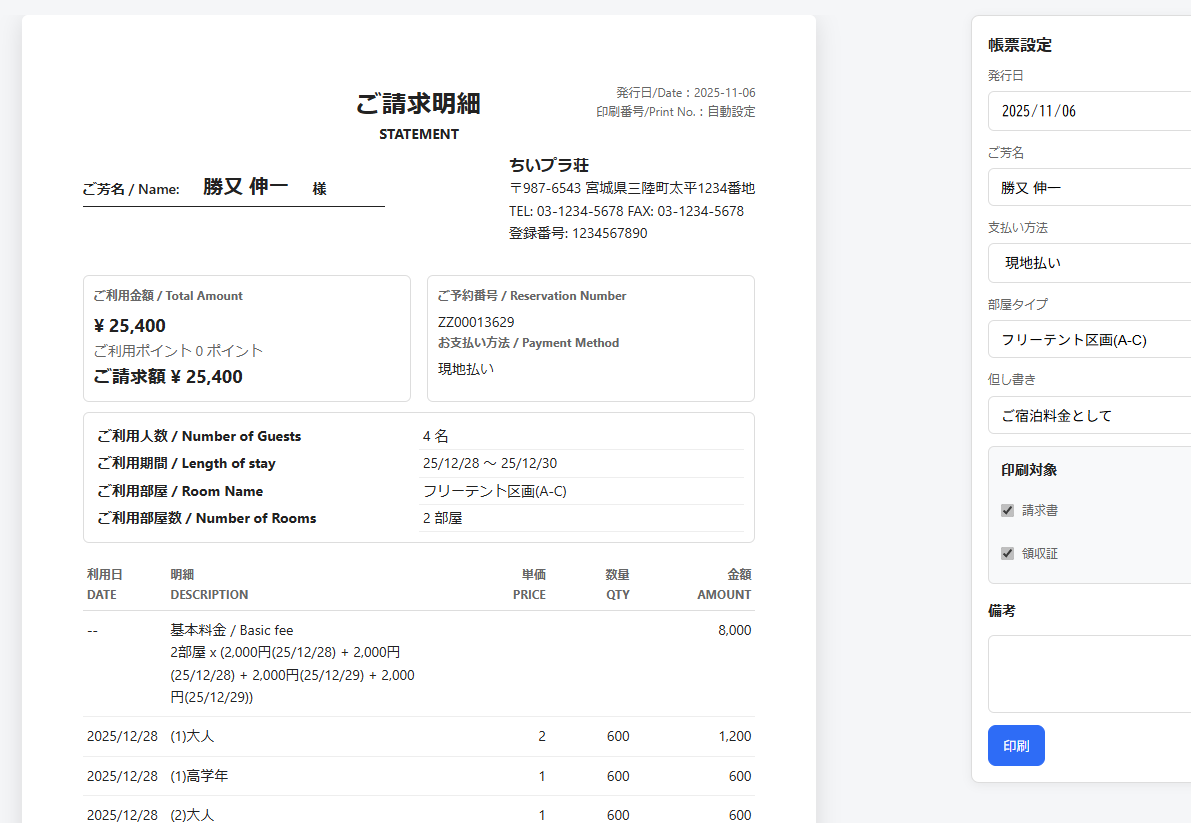Edit the ご芳名 field with 勝又 伸一
This screenshot has width=1191, height=823.
pyautogui.click(x=1089, y=188)
